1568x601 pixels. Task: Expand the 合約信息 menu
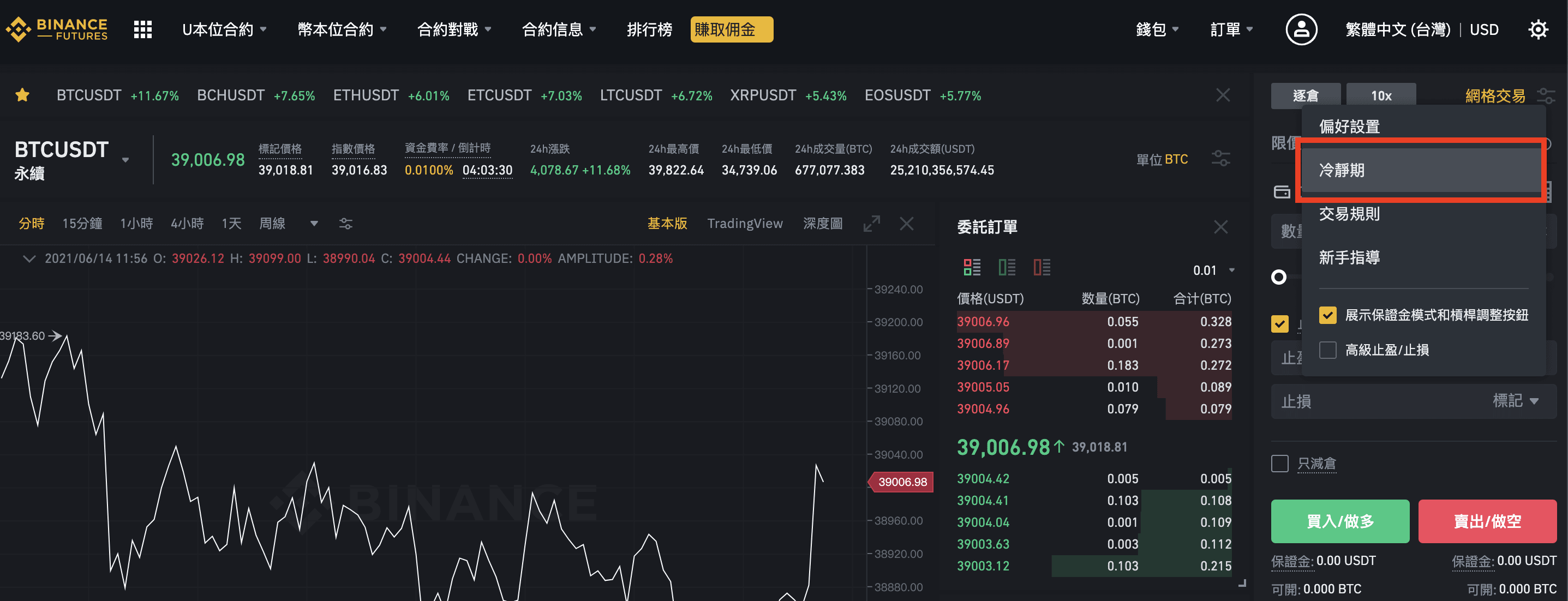[559, 29]
